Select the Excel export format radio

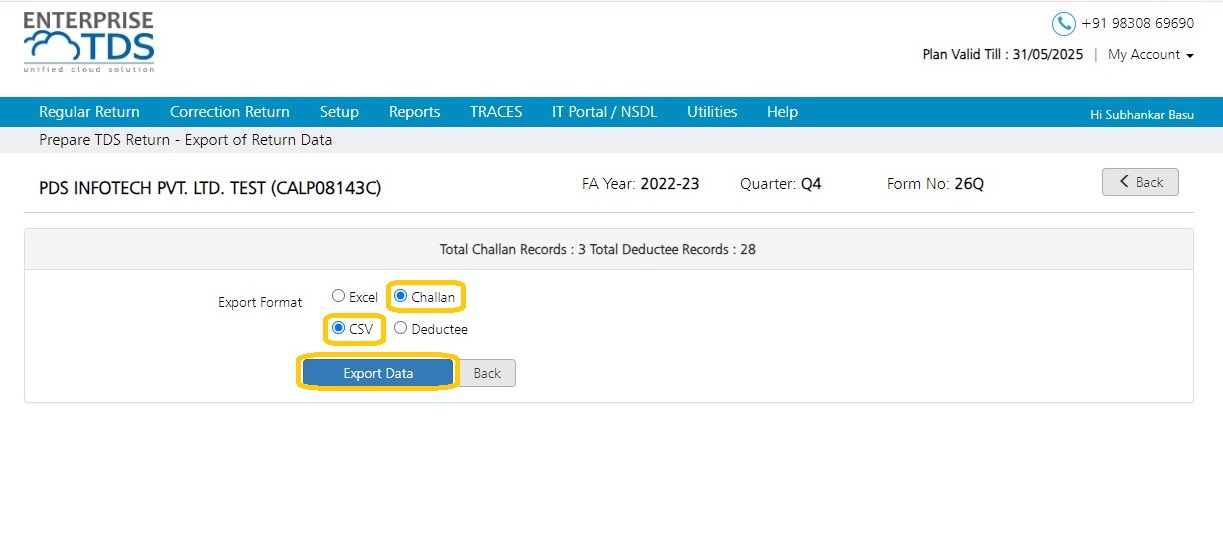338,296
